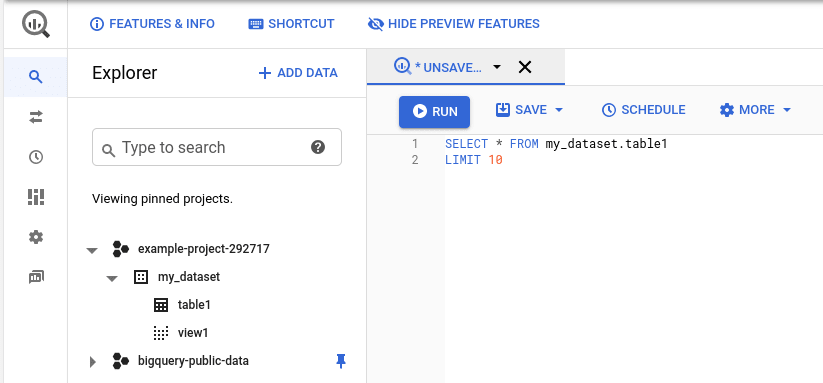Image resolution: width=823 pixels, height=383 pixels.
Task: Open Scheduled queries clock icon in sidebar
Action: [36, 157]
